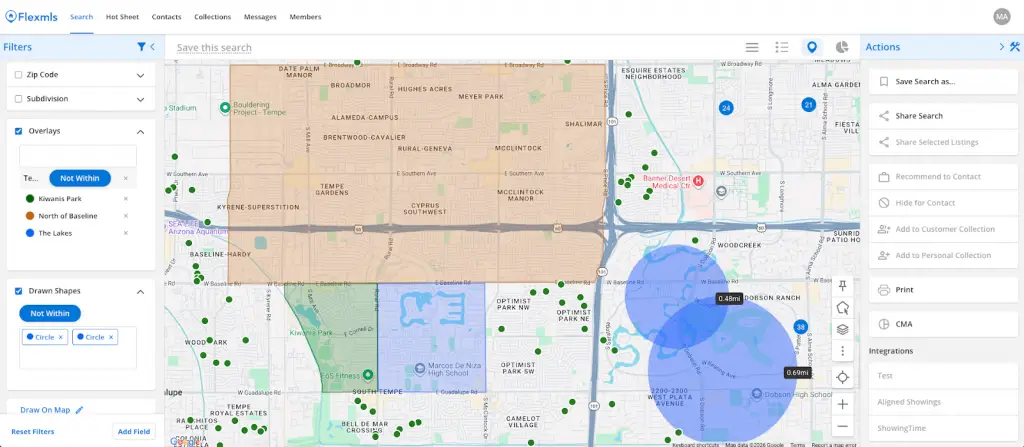Click the cluster marker labeled 21
The height and width of the screenshot is (447, 1024).
(809, 105)
